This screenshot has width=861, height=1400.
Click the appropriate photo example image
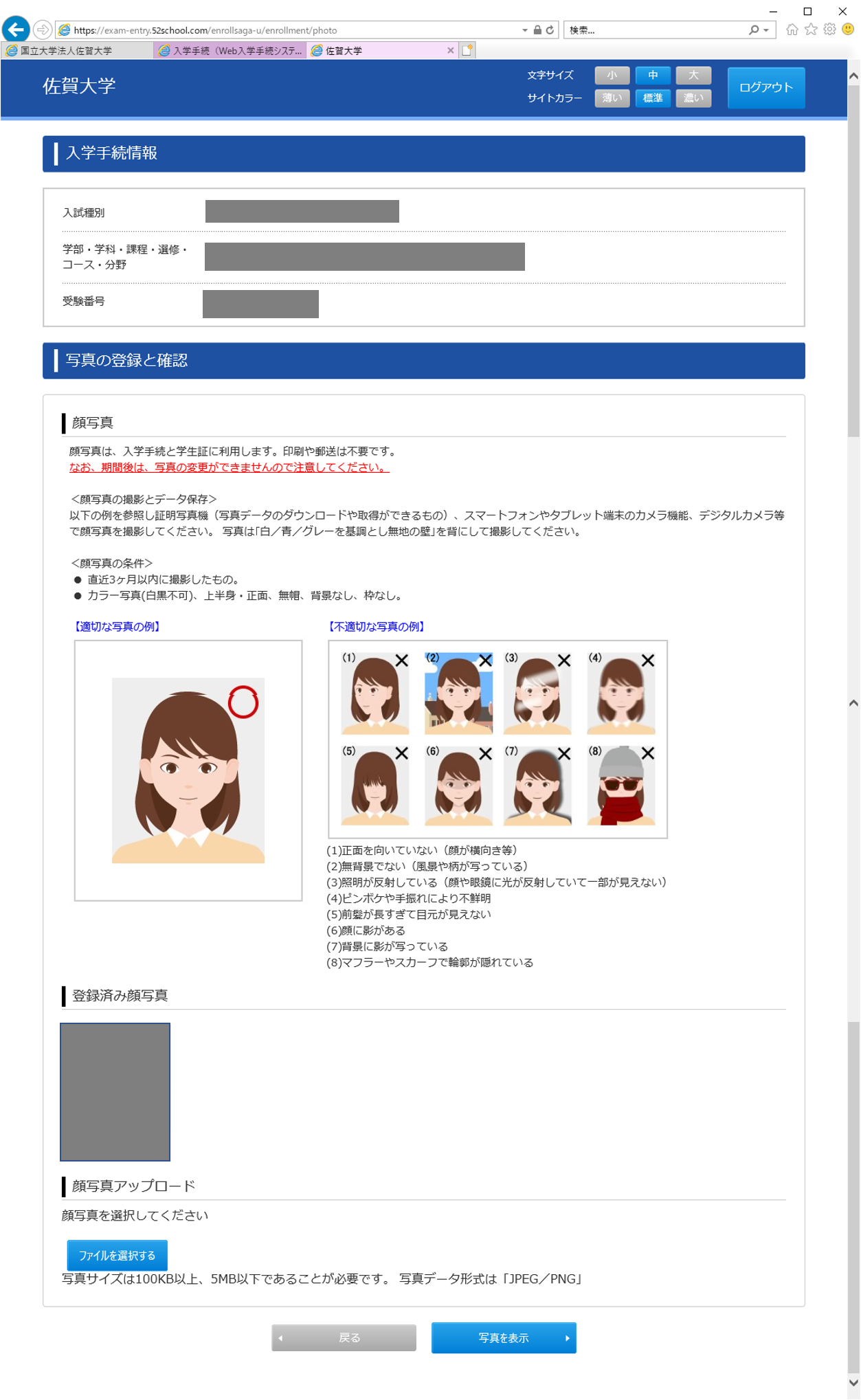click(x=188, y=770)
